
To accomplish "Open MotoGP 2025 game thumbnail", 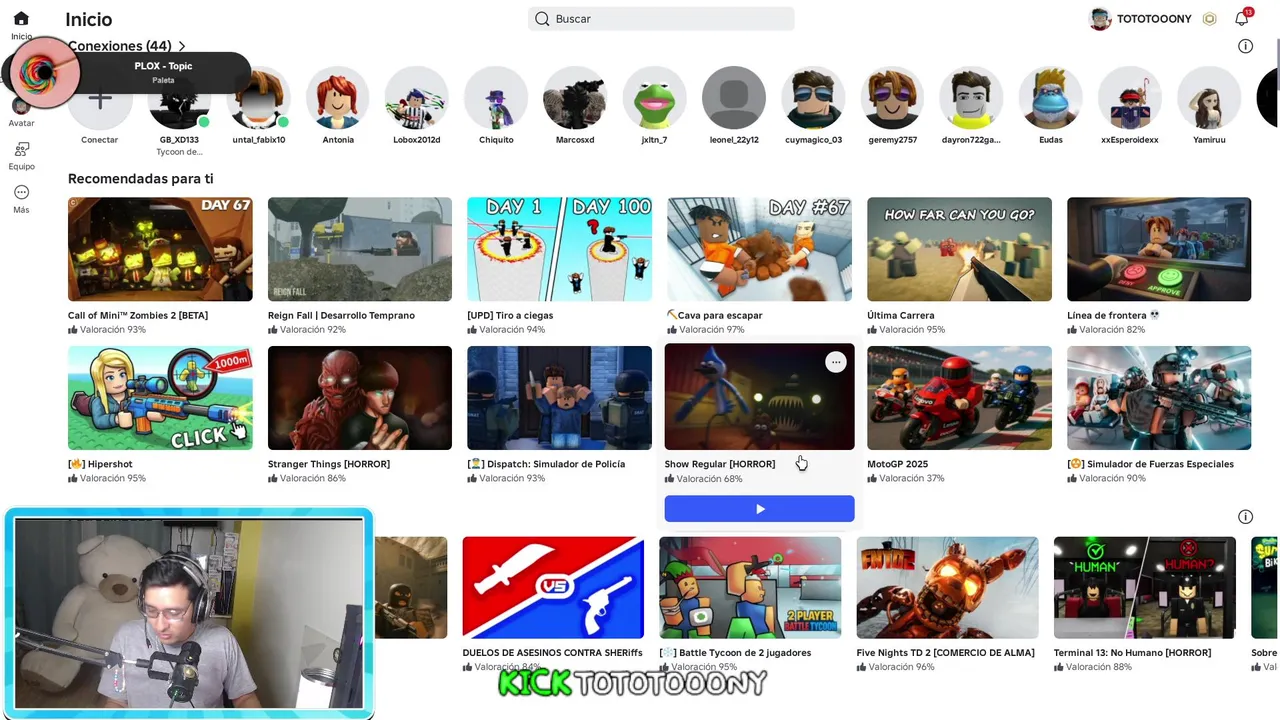I will click(959, 398).
